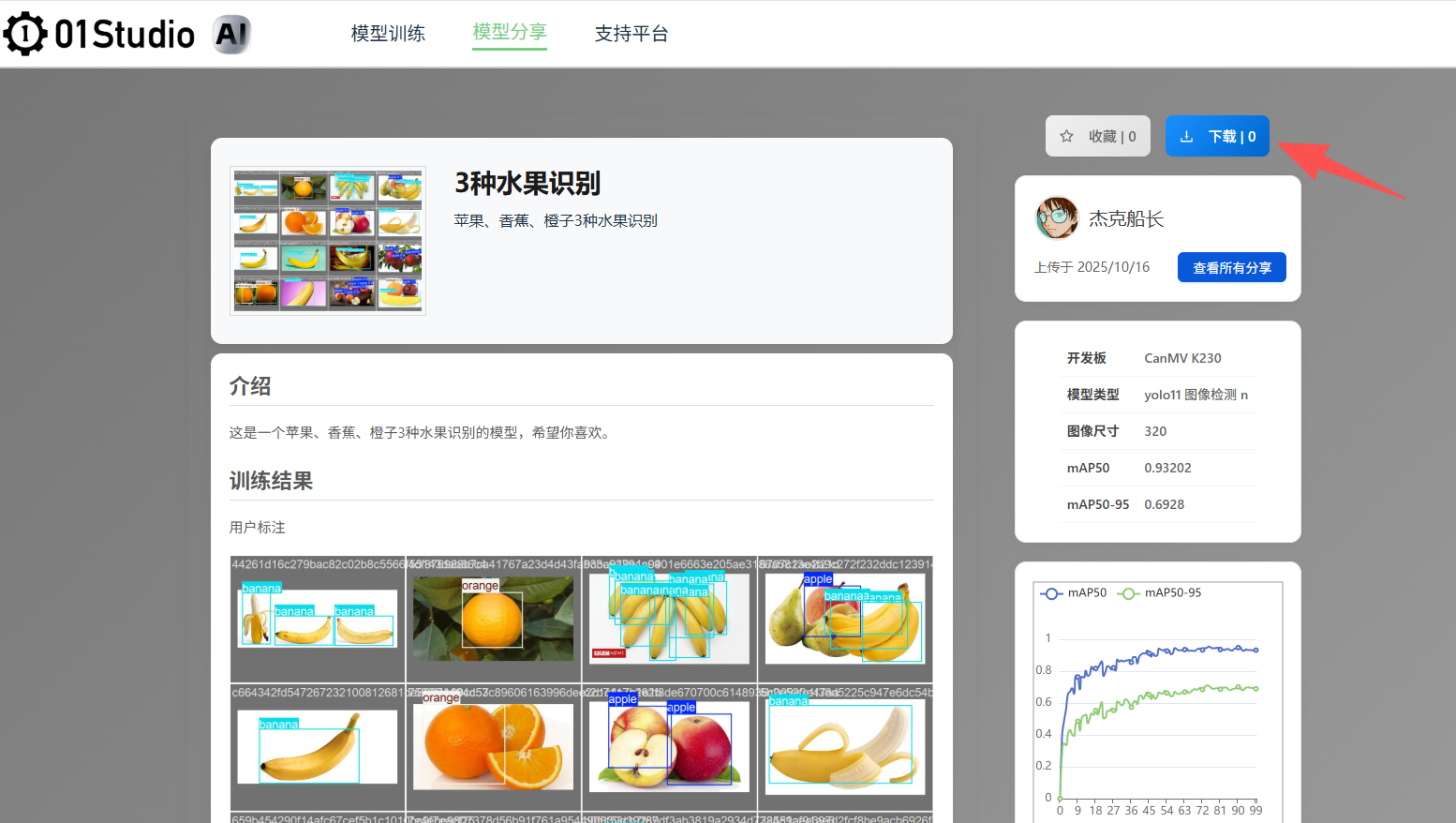The height and width of the screenshot is (823, 1456).
Task: Click the AI badge icon in header
Action: coord(231,35)
